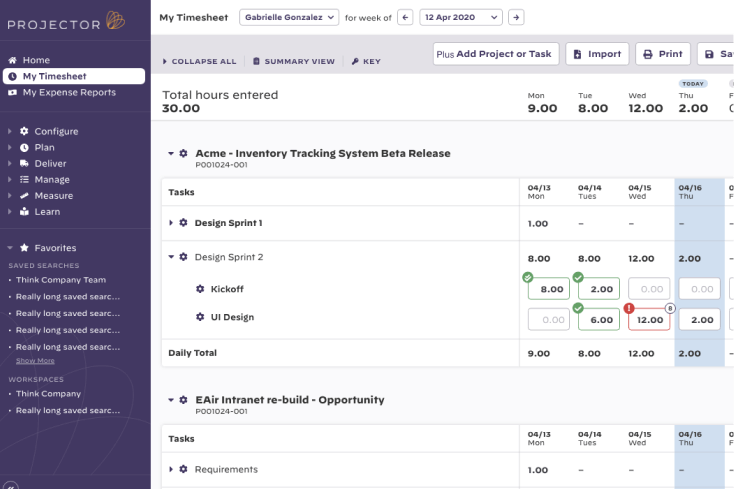Click Add Project or Task
Viewport: 734px width, 490px height.
[x=496, y=54]
